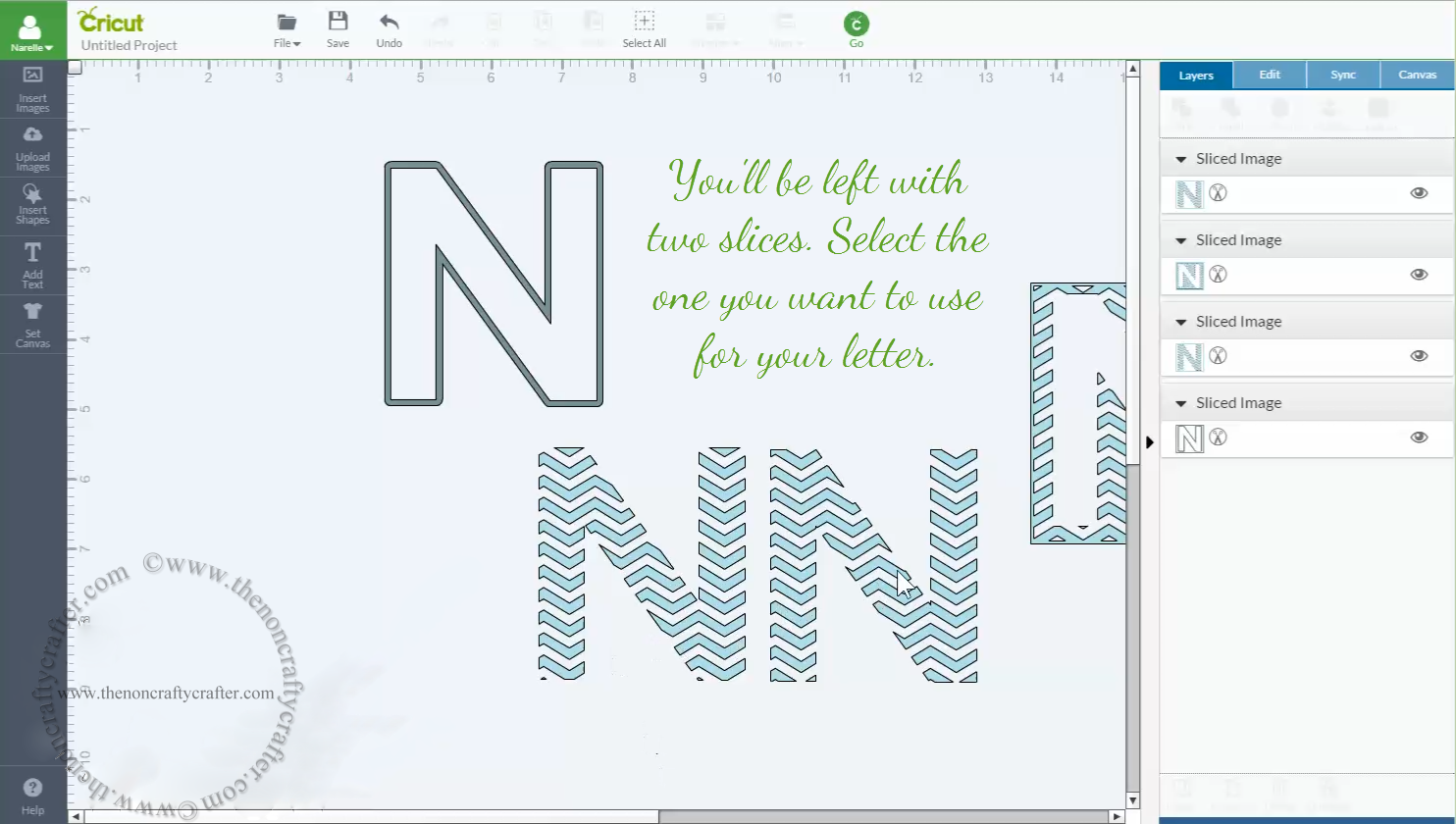Image resolution: width=1456 pixels, height=824 pixels.
Task: Click the scissors icon on the fourth Sliced Image
Action: [1218, 438]
